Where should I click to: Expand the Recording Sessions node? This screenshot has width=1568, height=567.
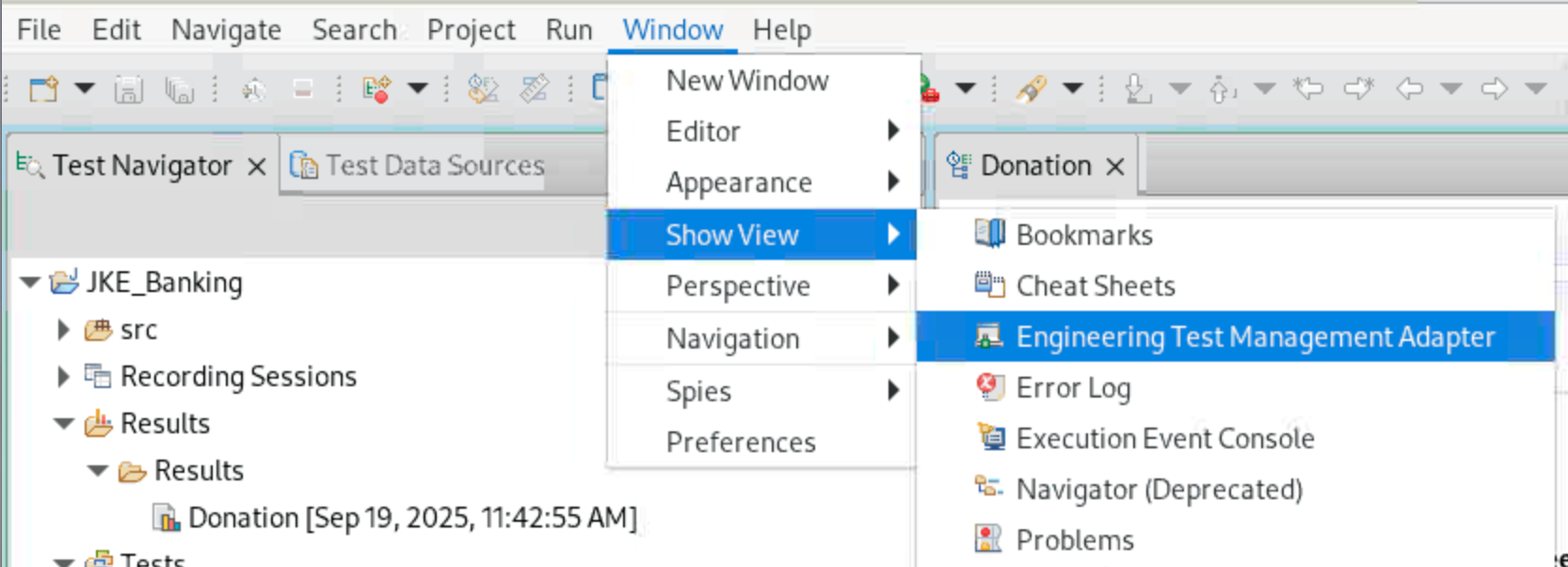point(63,377)
